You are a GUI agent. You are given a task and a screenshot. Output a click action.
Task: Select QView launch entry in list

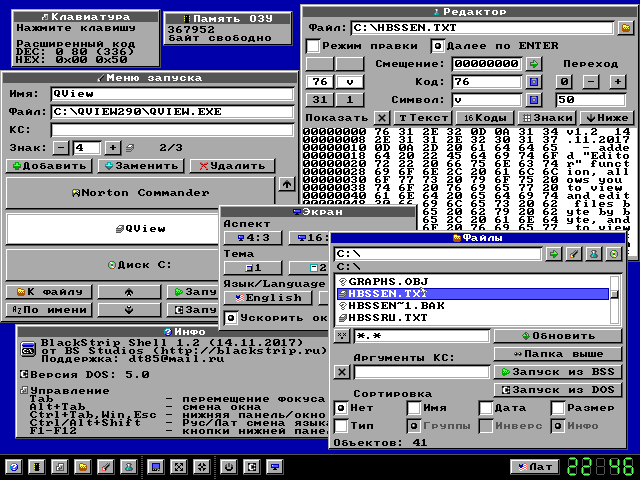113,229
